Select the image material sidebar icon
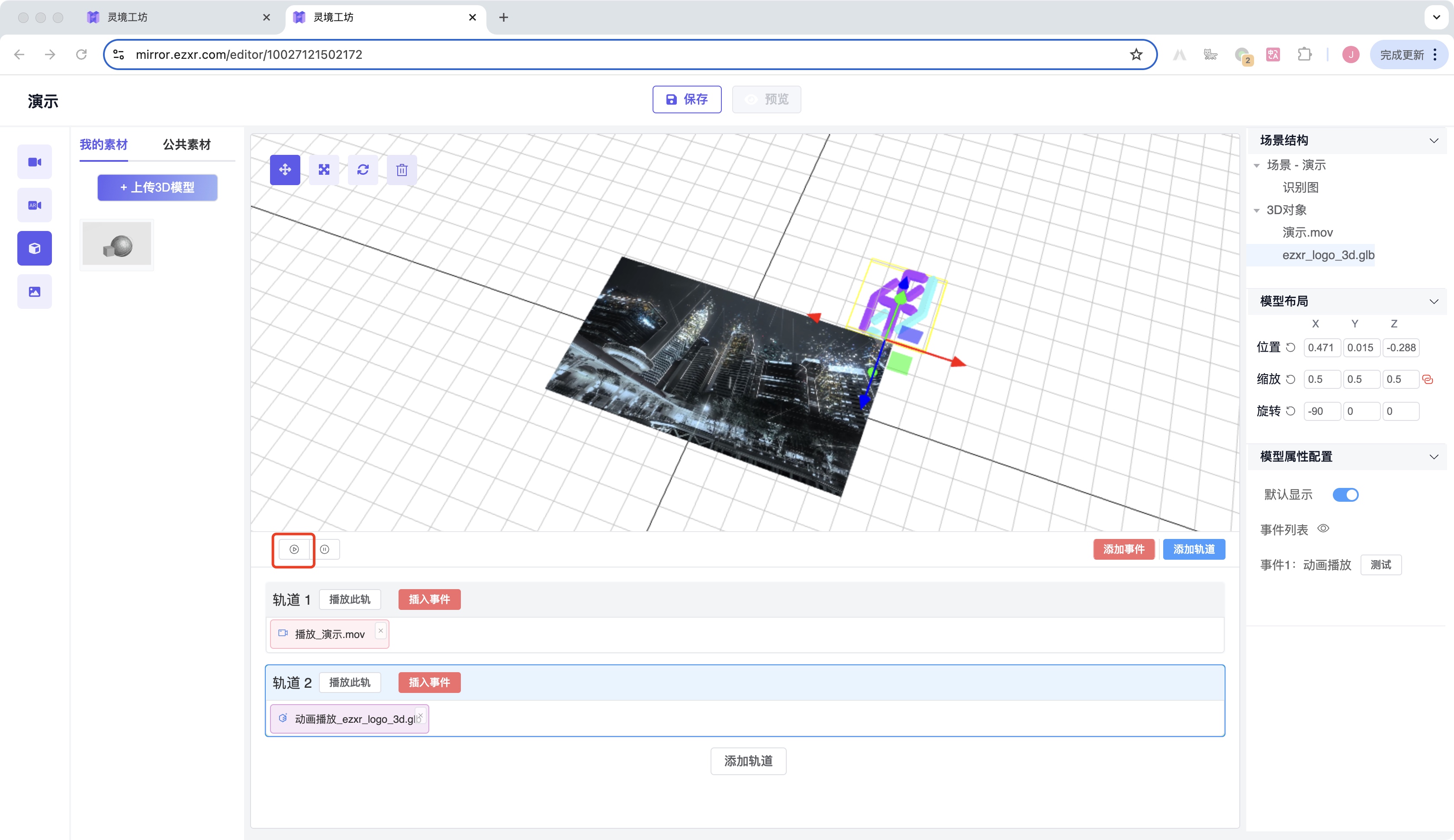Viewport: 1454px width, 840px height. pyautogui.click(x=35, y=292)
